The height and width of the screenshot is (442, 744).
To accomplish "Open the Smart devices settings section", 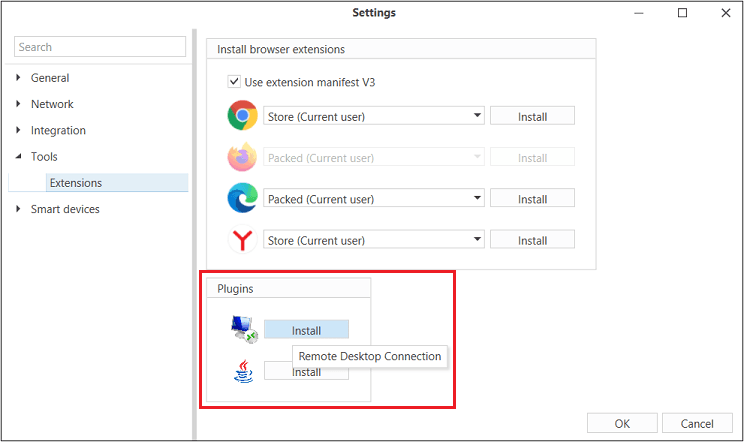I will pos(65,209).
